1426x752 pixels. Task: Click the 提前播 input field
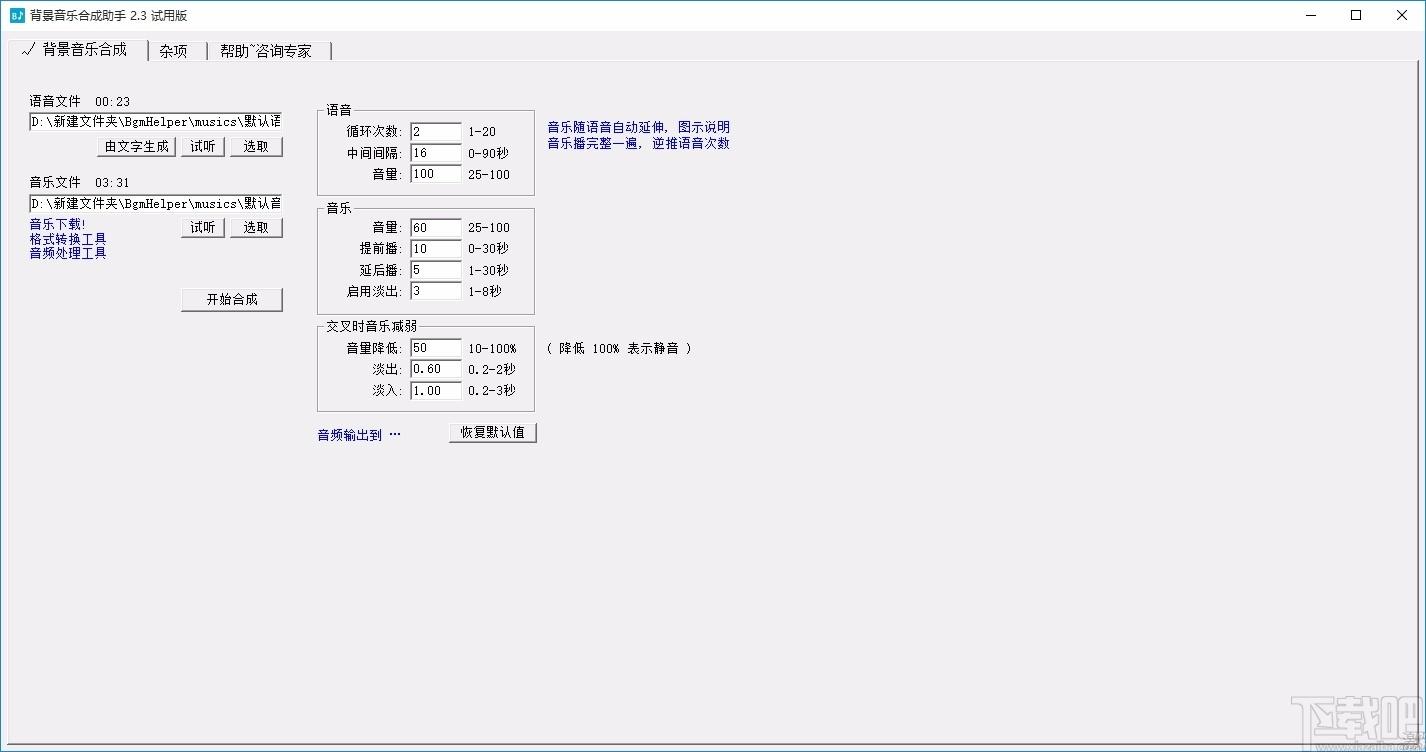click(x=436, y=249)
